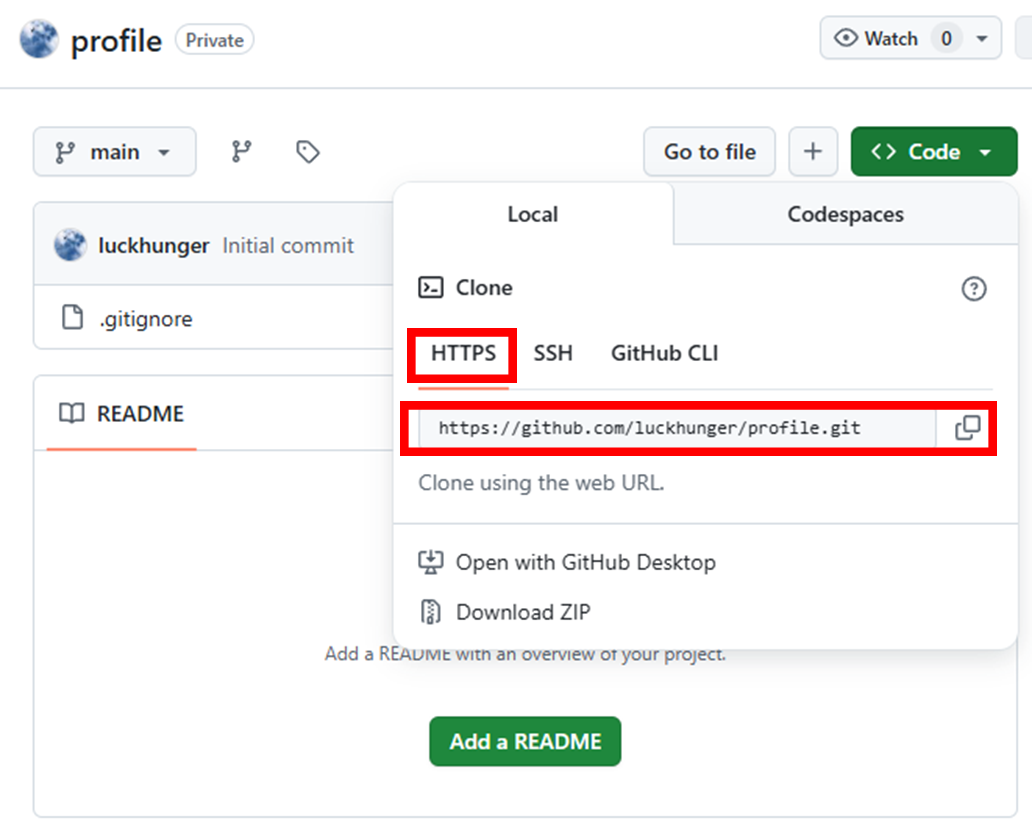Click the Private visibility label
Viewport: 1032px width, 835px height.
point(215,40)
